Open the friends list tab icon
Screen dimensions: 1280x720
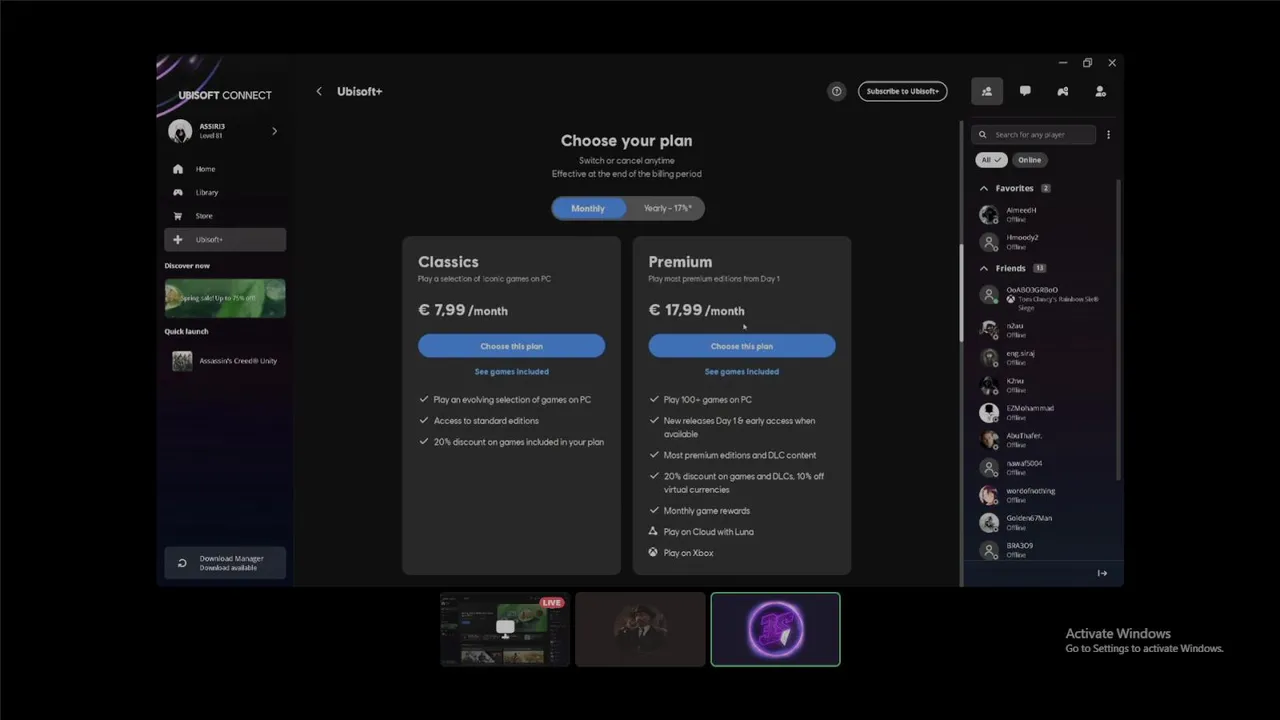pos(987,91)
